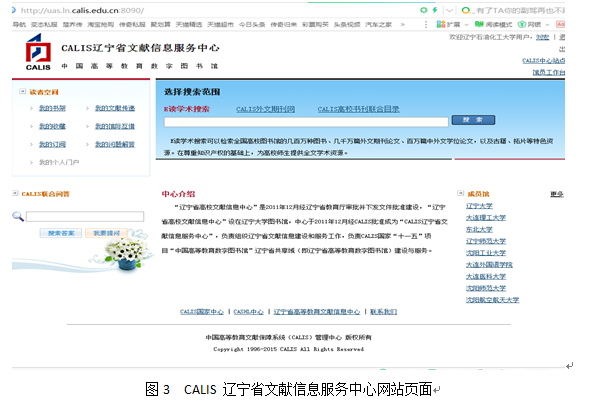Switch to CALIS高校书刊联合目录 search scope

[x=358, y=109]
